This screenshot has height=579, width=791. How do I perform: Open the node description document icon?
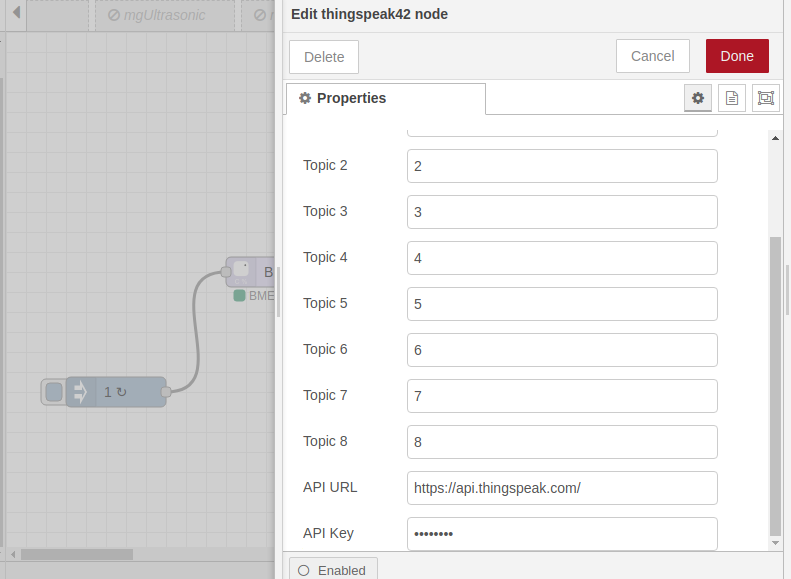[732, 98]
